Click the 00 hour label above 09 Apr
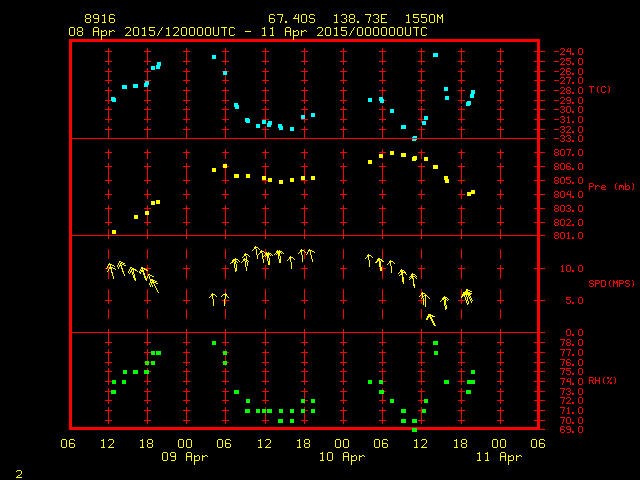Viewport: 640px width, 480px height. pos(185,444)
